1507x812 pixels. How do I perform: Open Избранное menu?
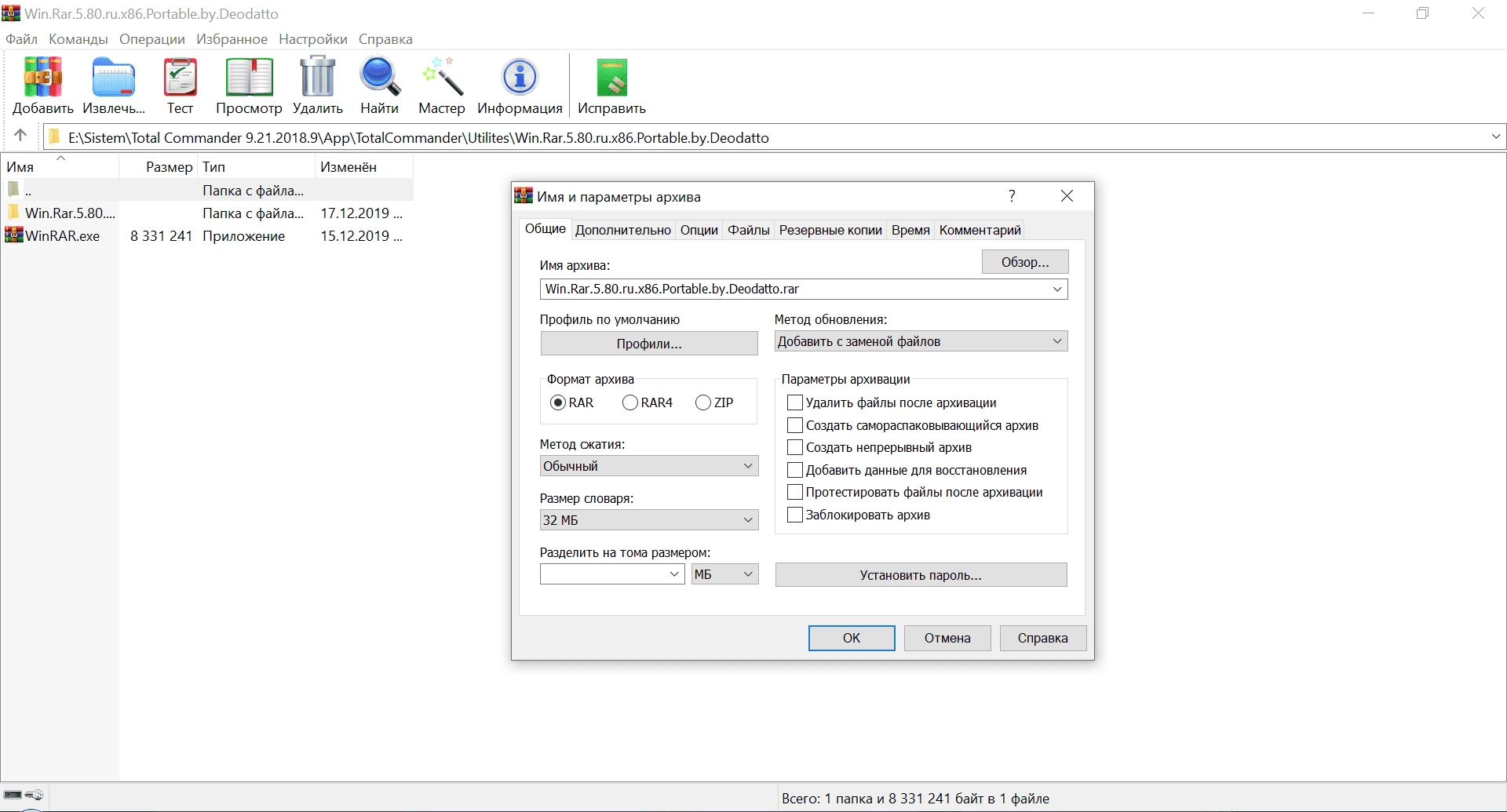coord(232,39)
